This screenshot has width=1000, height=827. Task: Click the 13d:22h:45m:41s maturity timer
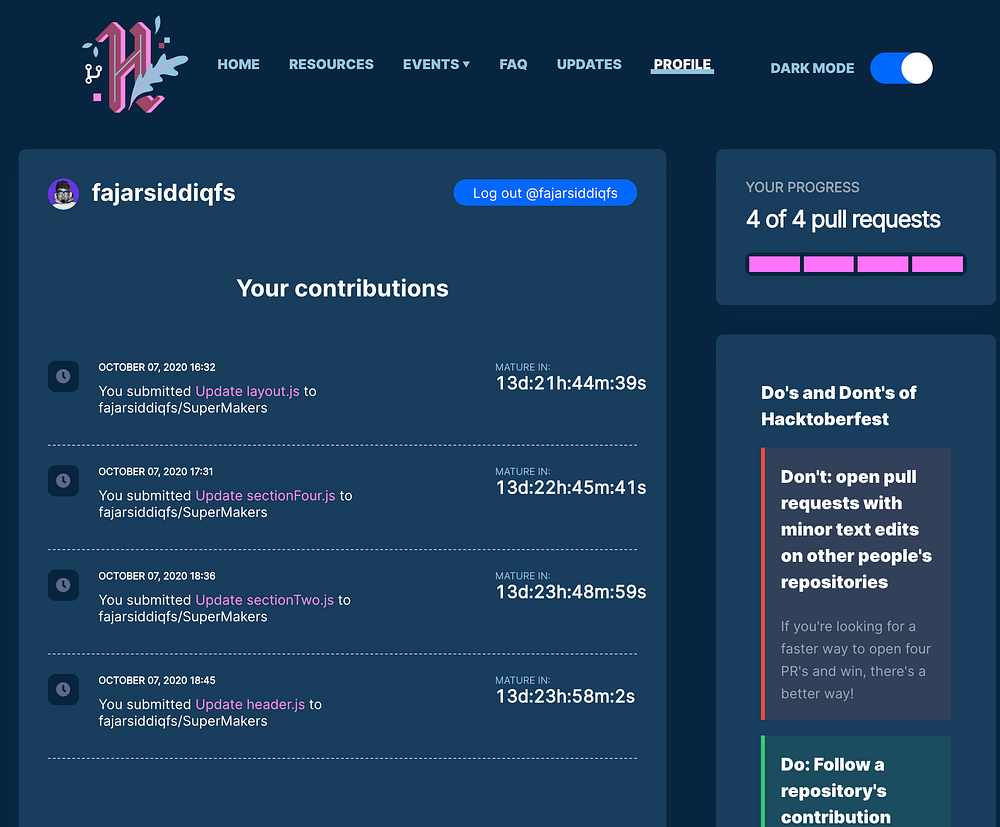(x=571, y=488)
